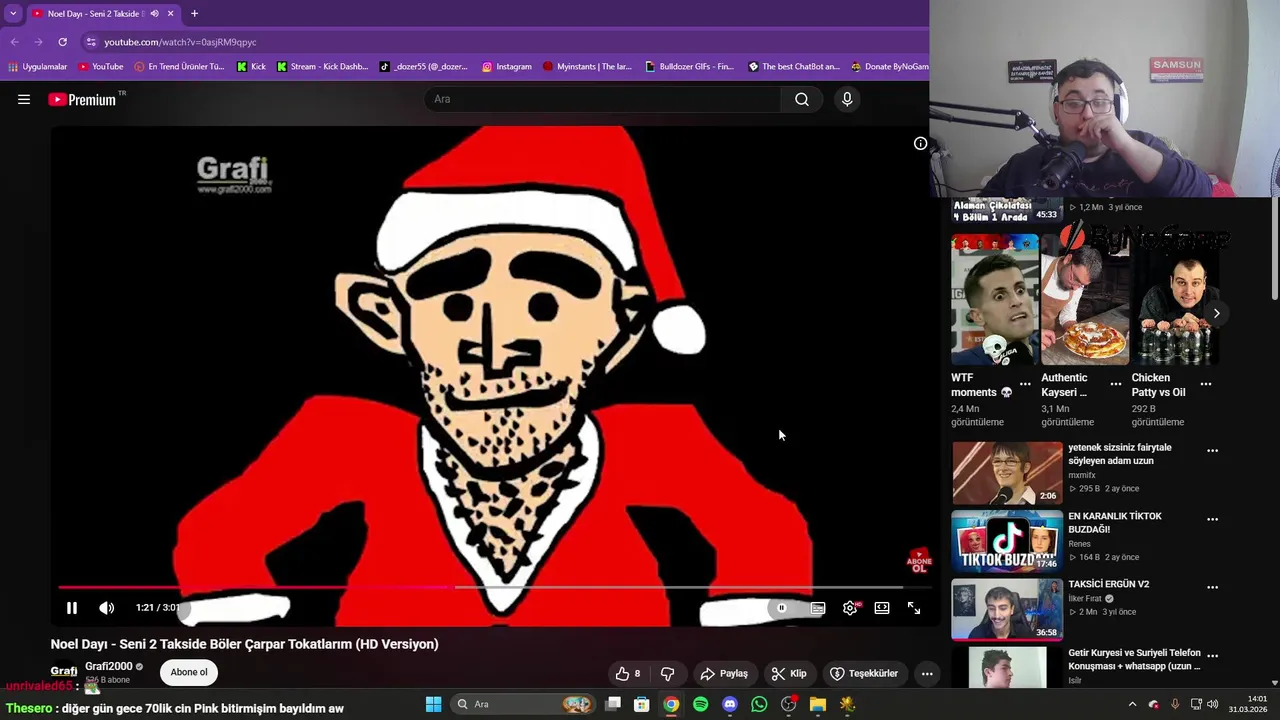Open options for Authentic Kayseri short
The height and width of the screenshot is (720, 1280).
(1116, 384)
